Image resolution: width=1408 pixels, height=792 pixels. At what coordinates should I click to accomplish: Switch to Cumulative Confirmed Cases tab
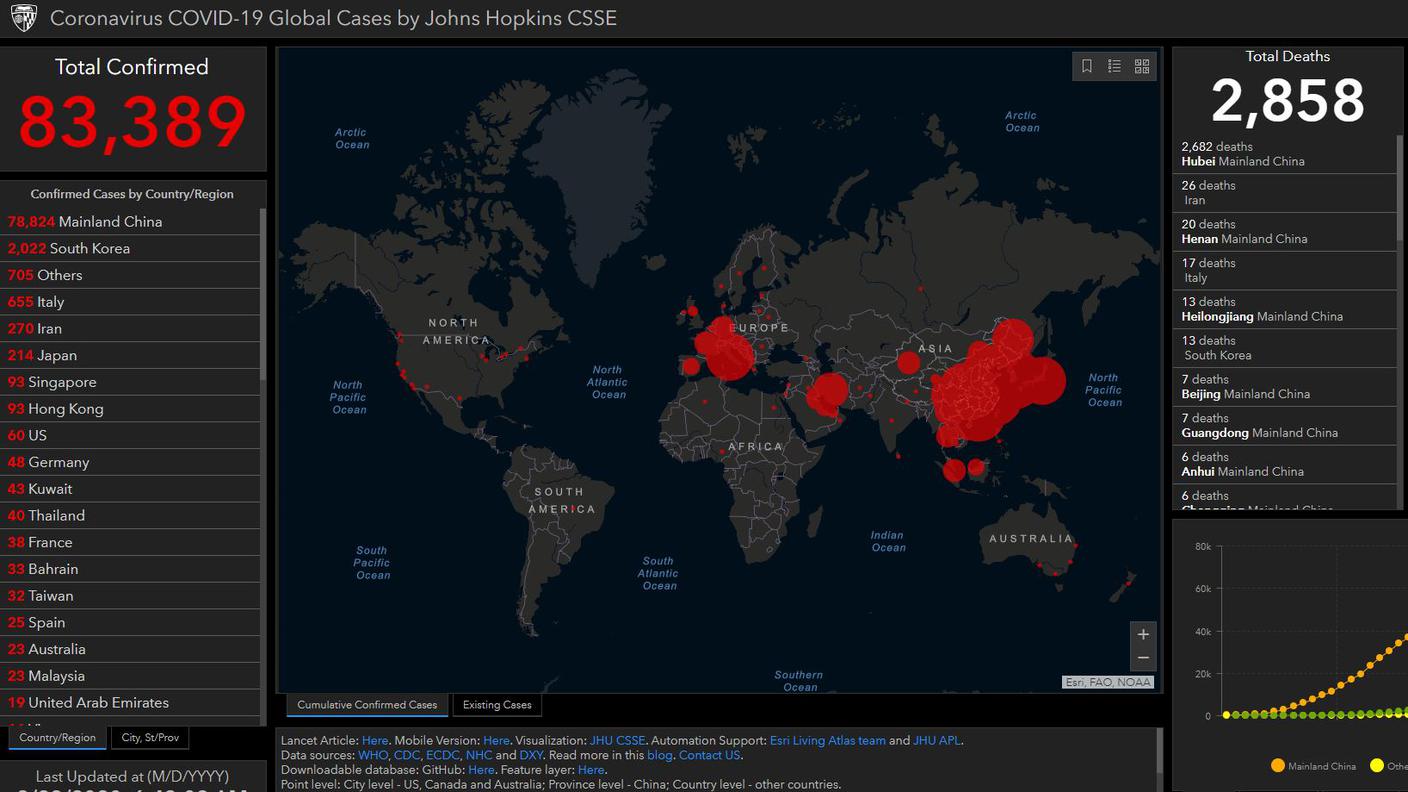(367, 705)
